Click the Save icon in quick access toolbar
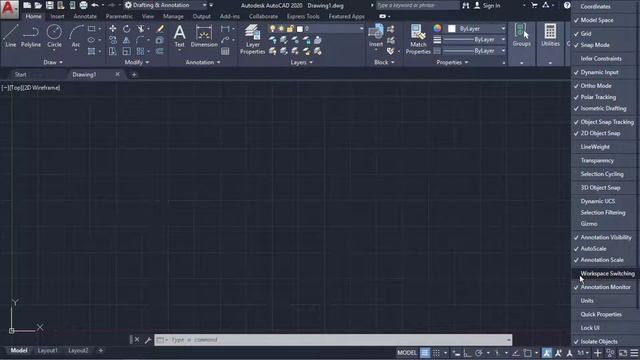This screenshot has height=360, width=640. (x=49, y=5)
